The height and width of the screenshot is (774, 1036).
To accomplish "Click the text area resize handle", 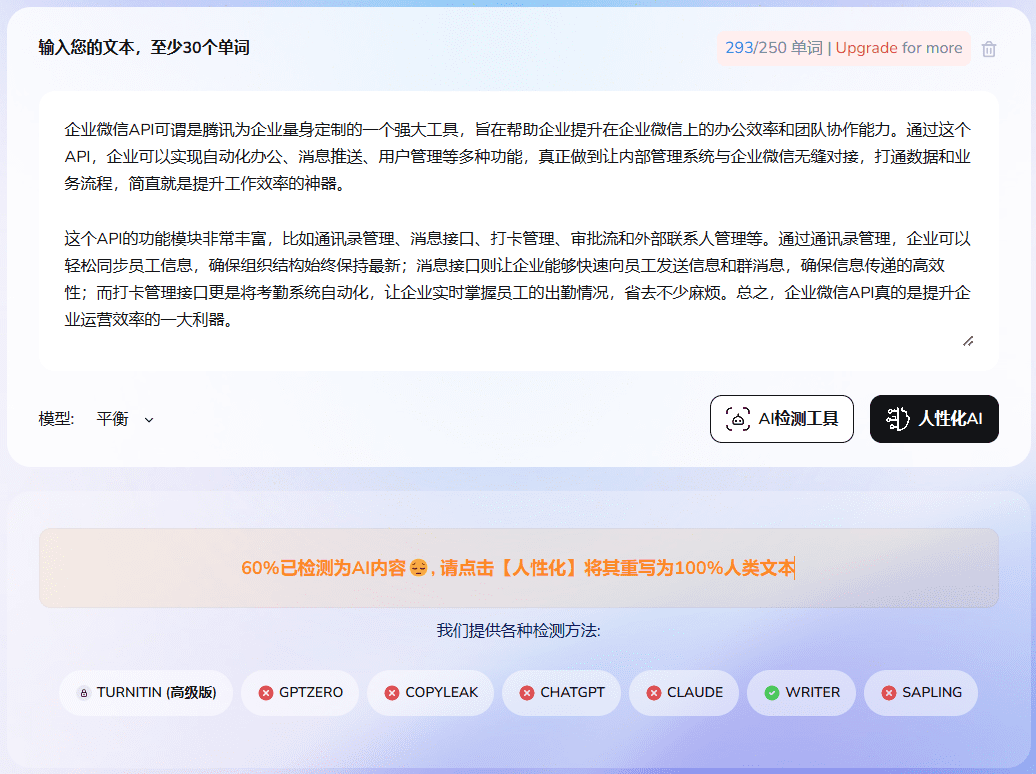I will [x=967, y=341].
